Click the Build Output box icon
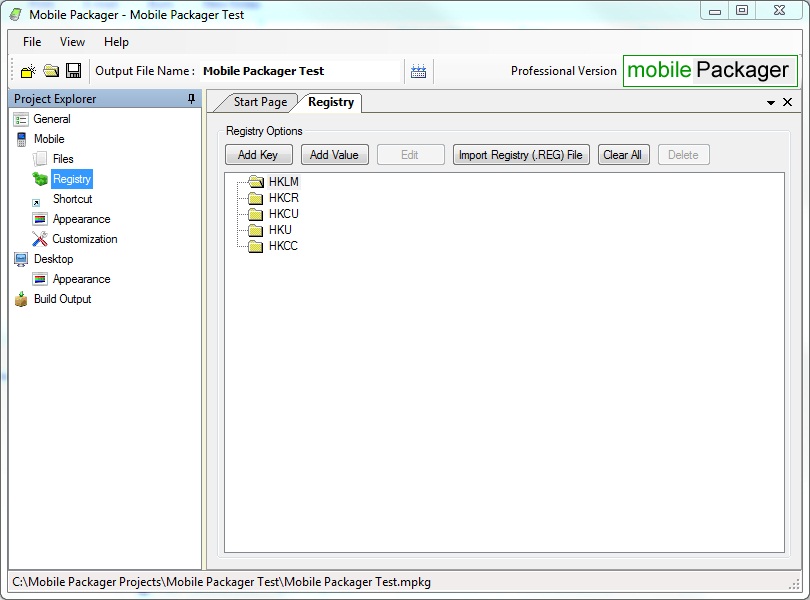Image resolution: width=810 pixels, height=600 pixels. click(x=21, y=299)
